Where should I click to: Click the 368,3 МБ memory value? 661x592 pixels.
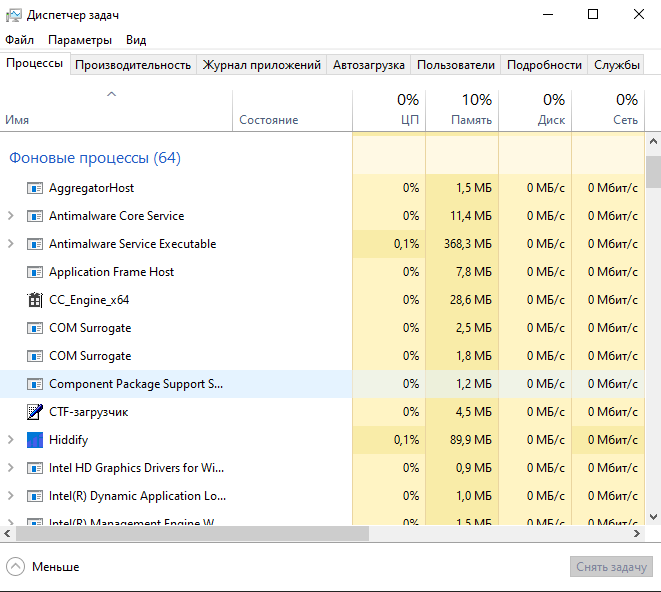468,244
